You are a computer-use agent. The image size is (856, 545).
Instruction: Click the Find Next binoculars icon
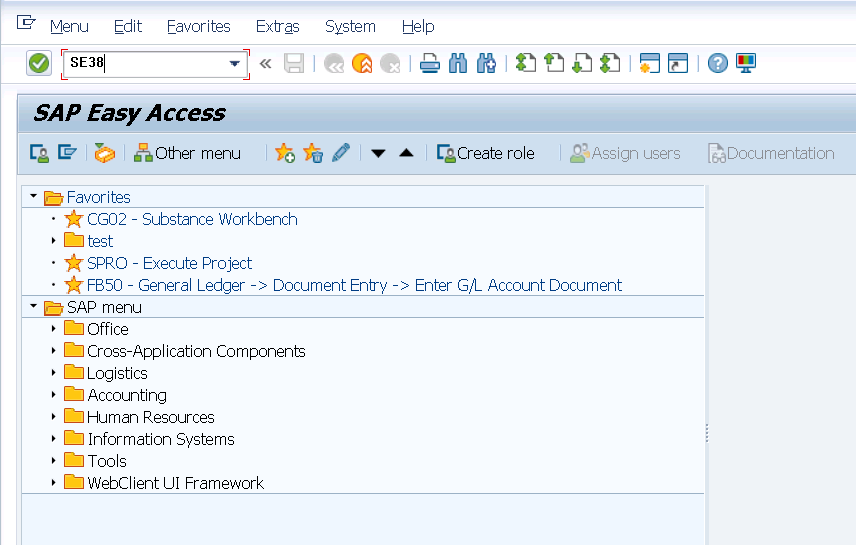(x=486, y=63)
